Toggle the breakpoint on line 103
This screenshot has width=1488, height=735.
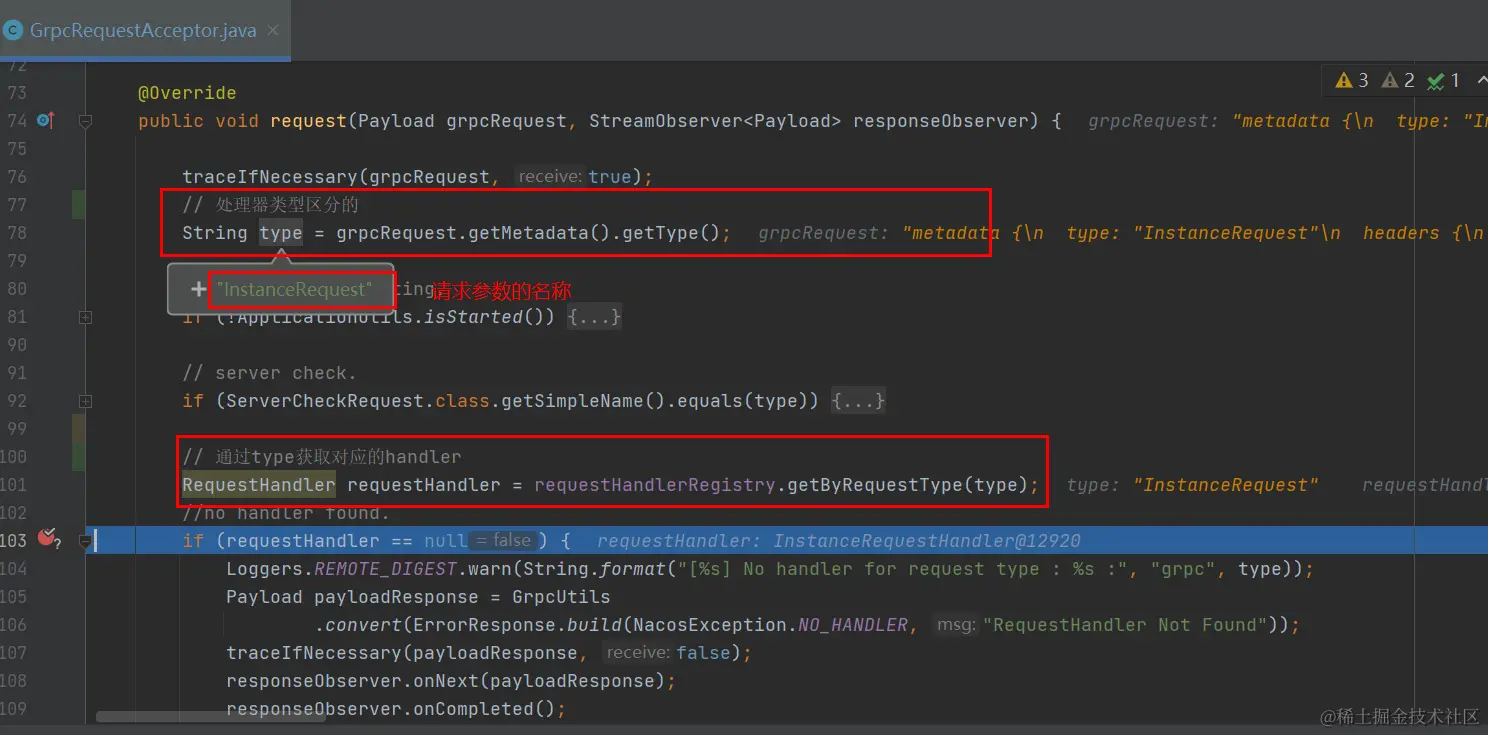(x=47, y=539)
